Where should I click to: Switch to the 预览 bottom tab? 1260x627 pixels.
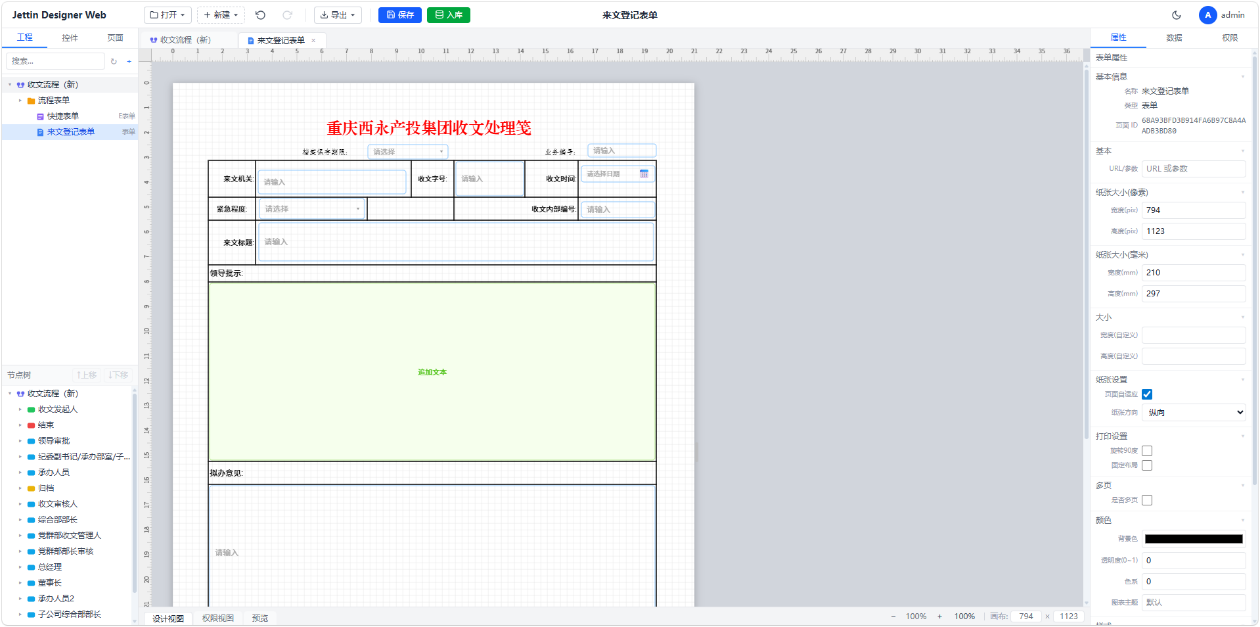click(x=260, y=618)
